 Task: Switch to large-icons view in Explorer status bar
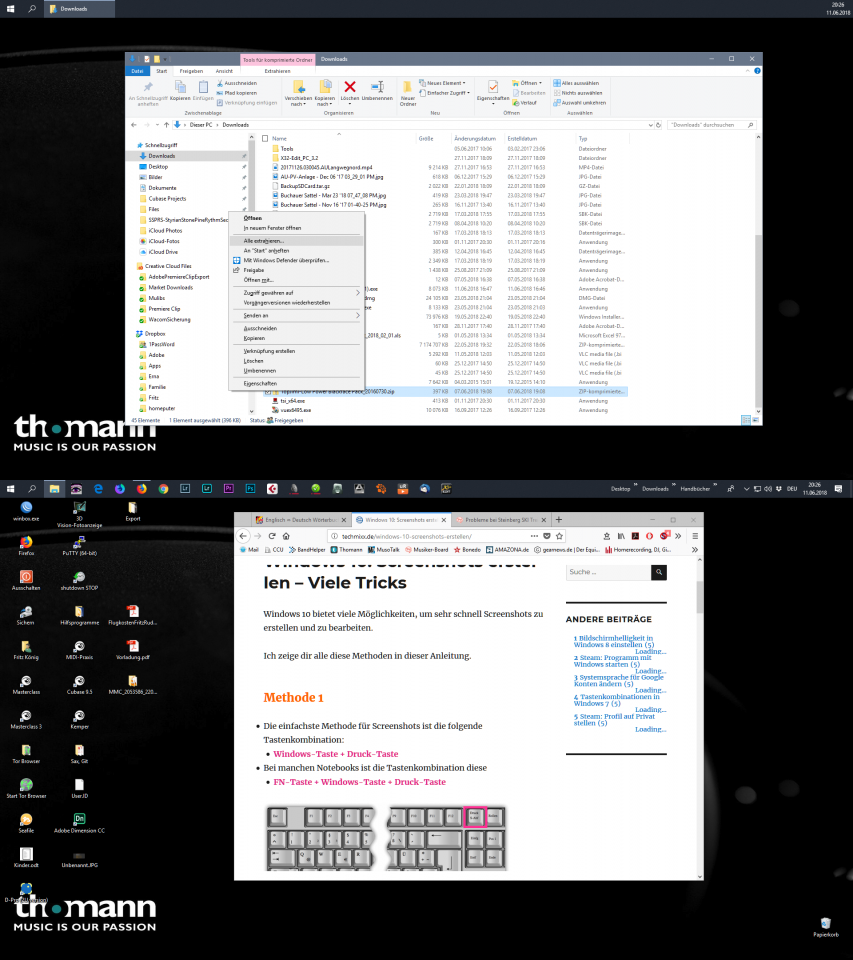[756, 420]
